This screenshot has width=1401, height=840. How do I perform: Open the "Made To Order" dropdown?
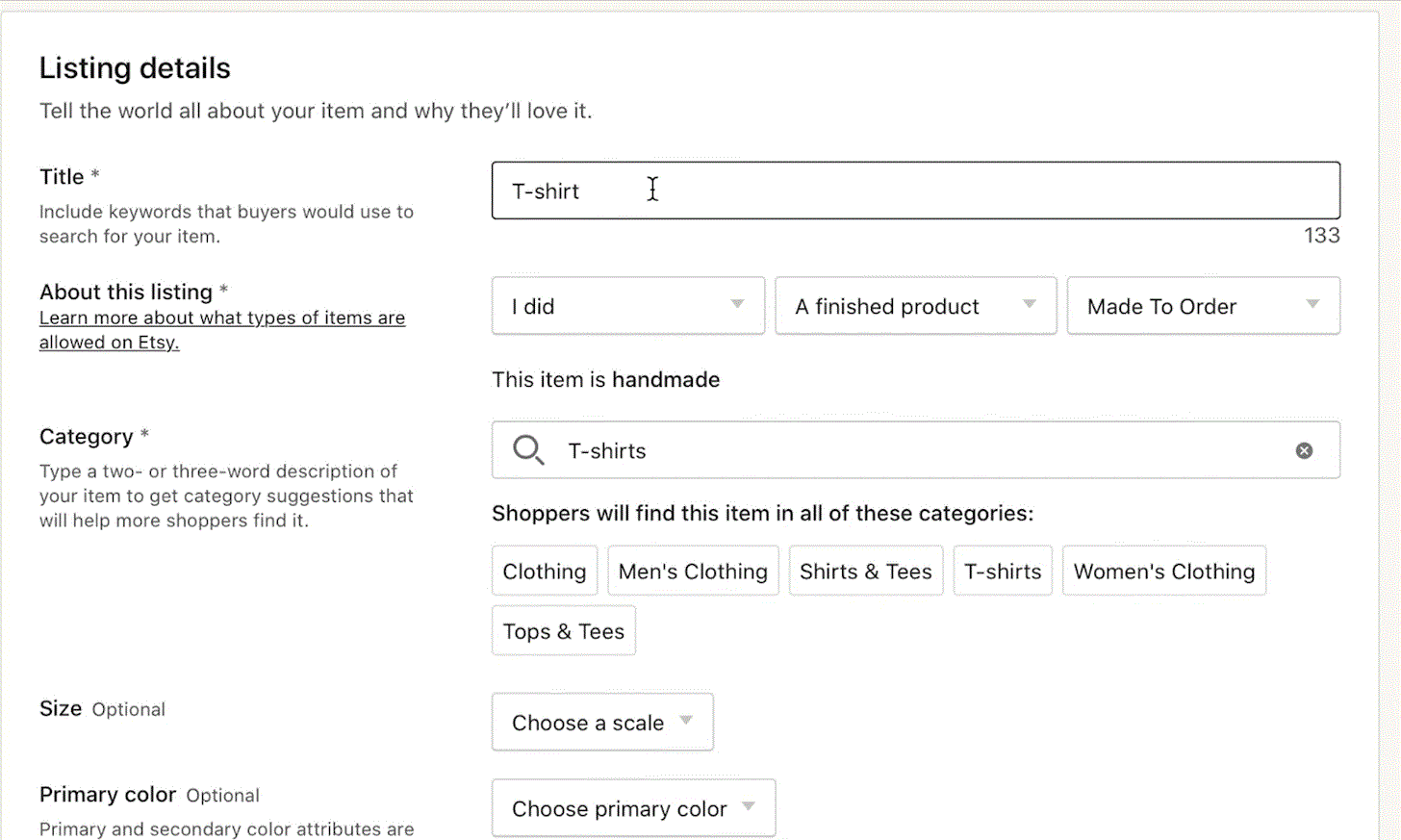pyautogui.click(x=1204, y=306)
